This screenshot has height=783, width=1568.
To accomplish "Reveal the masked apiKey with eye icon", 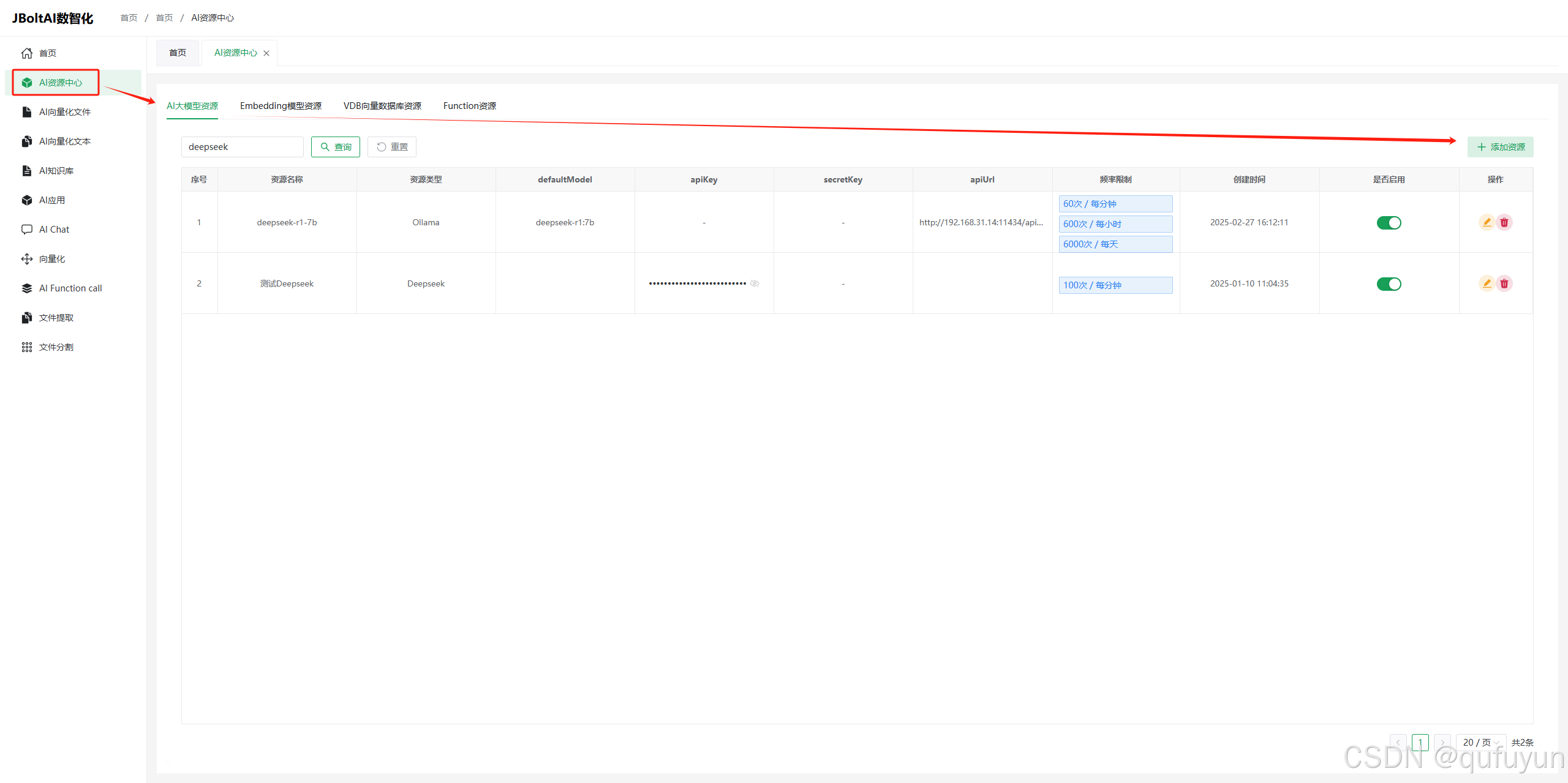I will click(x=755, y=283).
